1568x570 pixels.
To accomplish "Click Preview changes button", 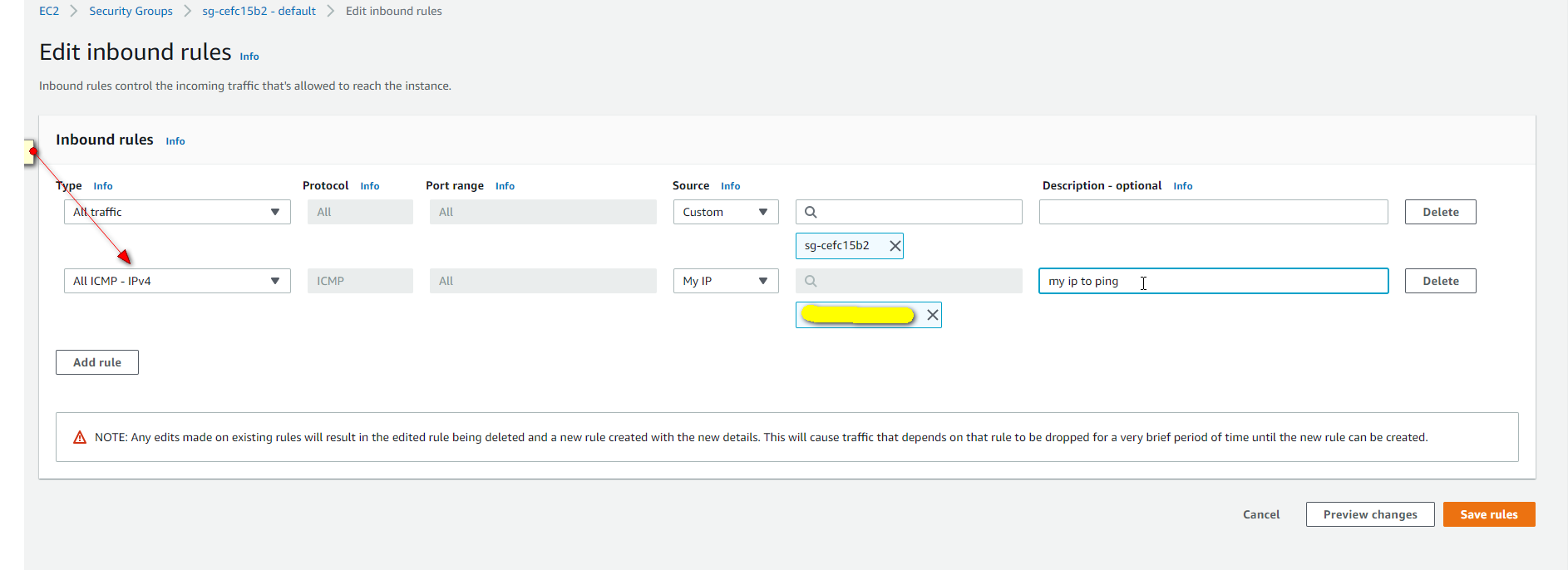I will pos(1370,514).
